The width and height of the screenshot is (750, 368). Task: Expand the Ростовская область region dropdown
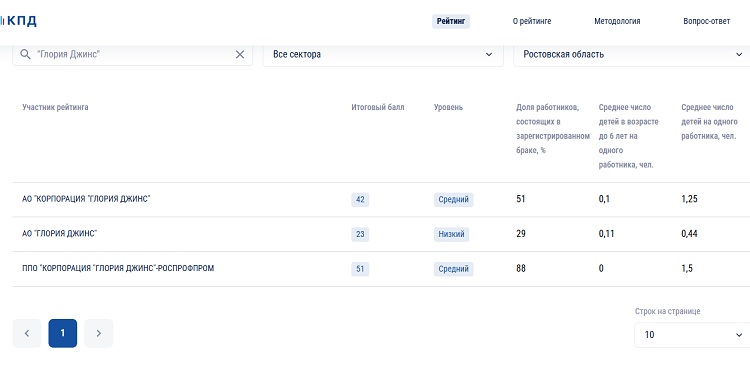tap(631, 55)
